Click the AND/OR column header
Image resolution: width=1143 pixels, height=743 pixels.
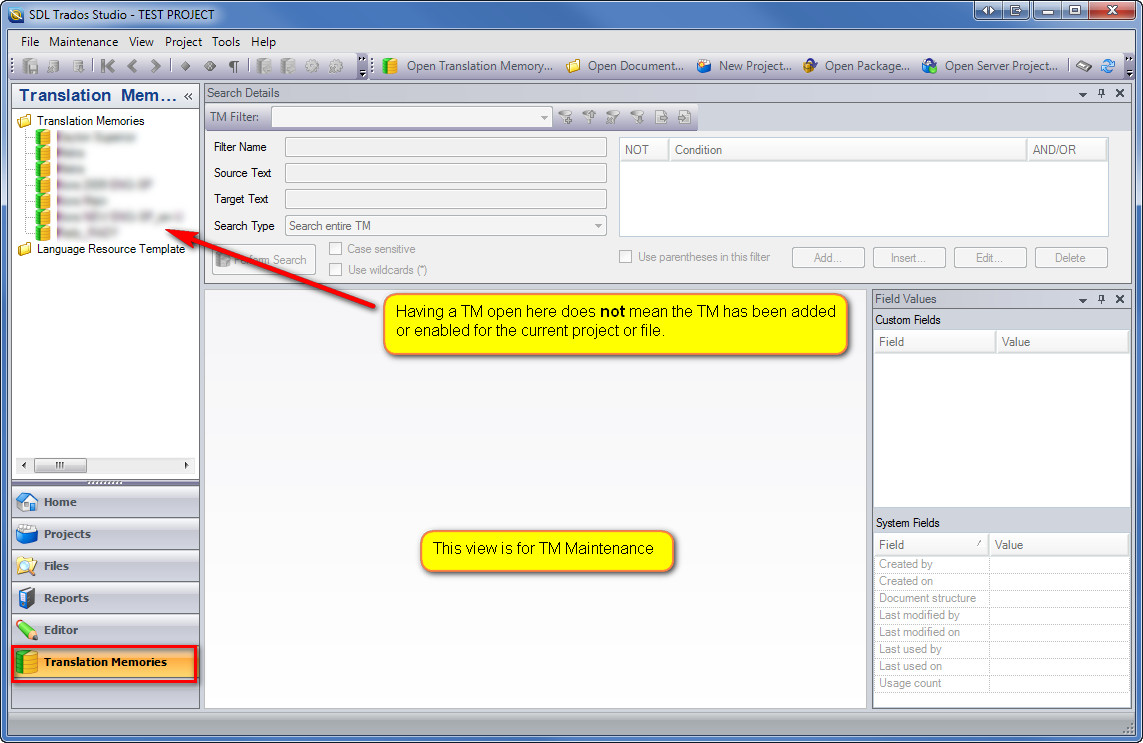coord(1066,149)
